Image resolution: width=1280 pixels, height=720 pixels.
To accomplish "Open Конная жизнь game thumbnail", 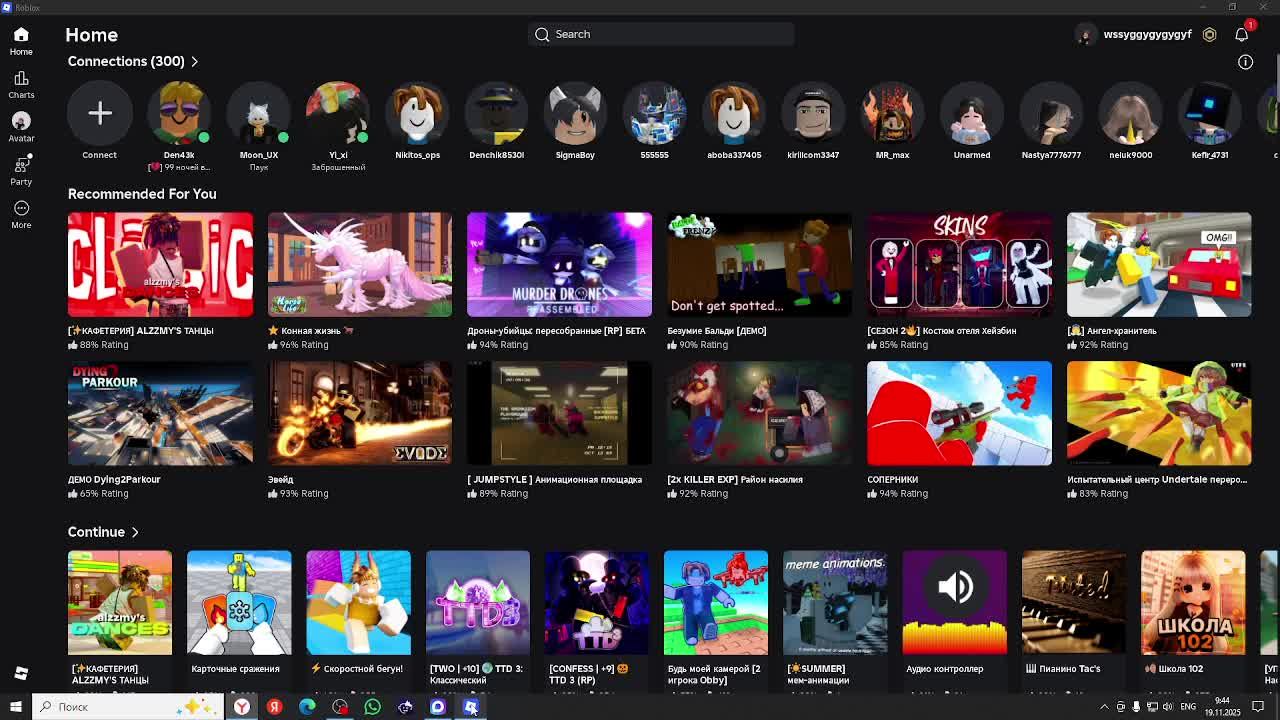I will click(x=360, y=265).
